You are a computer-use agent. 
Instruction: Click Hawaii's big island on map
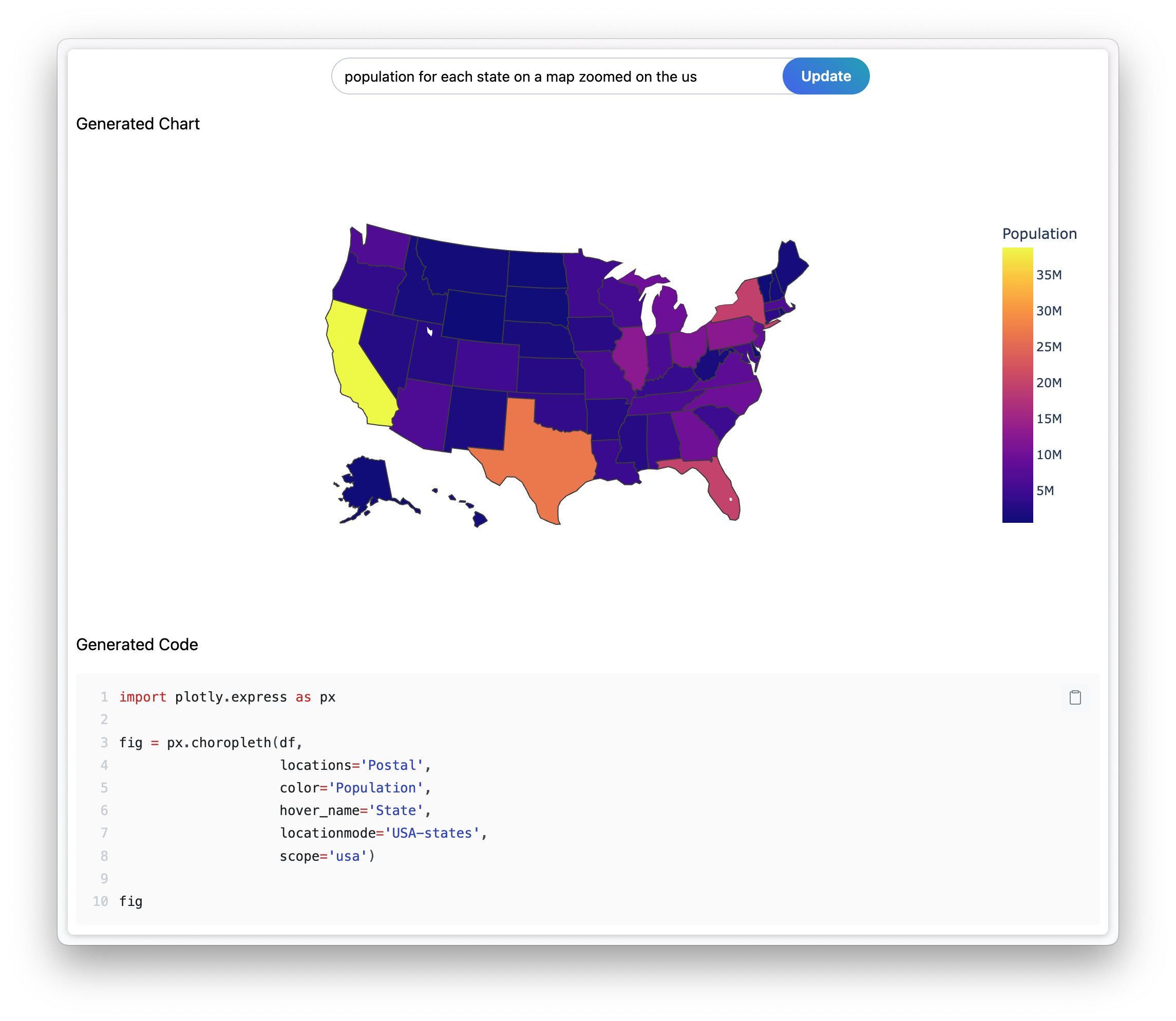point(479,519)
